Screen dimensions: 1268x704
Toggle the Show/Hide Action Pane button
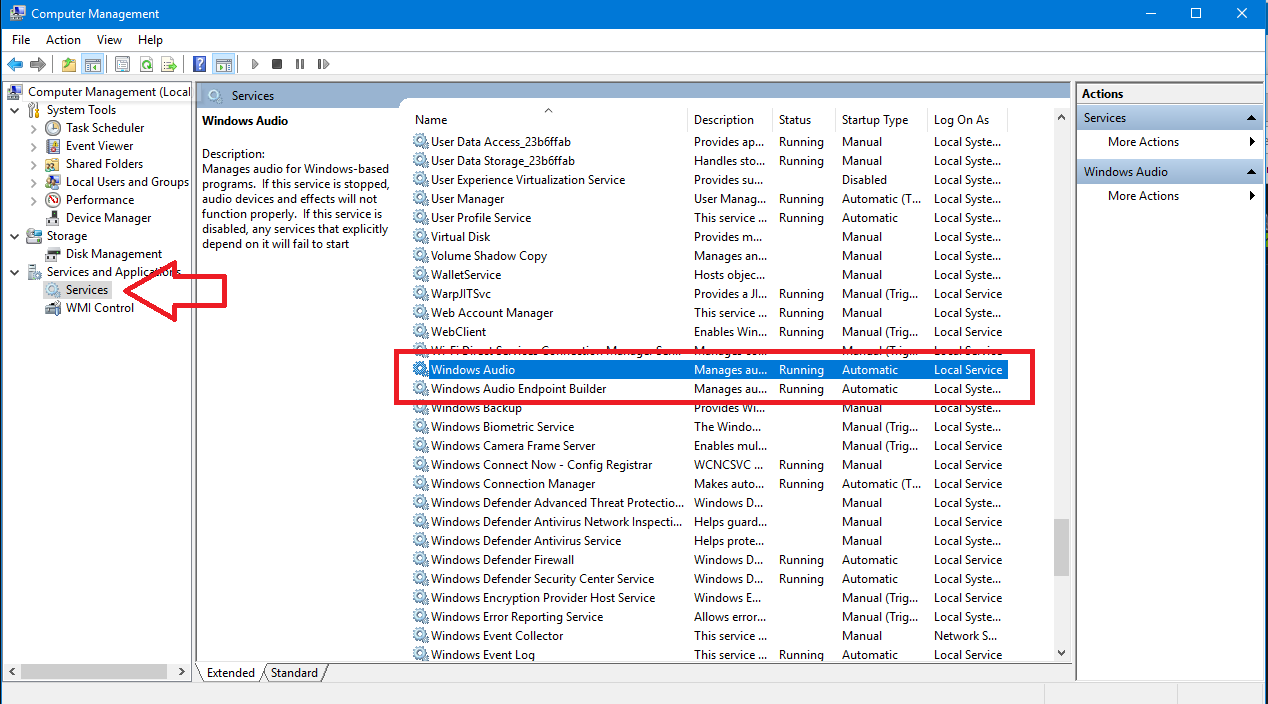[x=224, y=64]
